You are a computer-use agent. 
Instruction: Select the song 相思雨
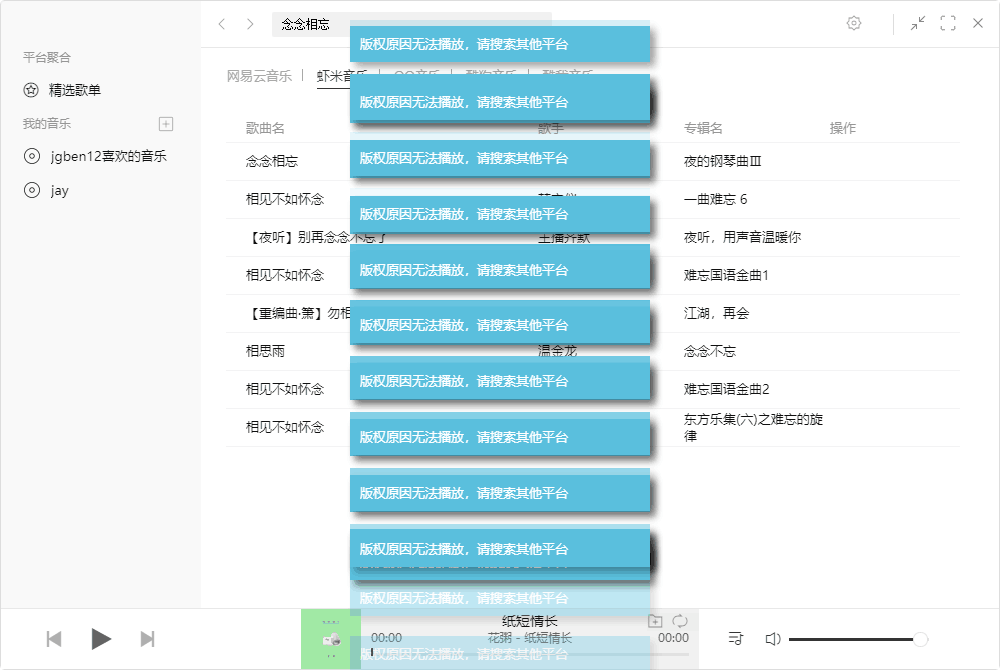[265, 351]
